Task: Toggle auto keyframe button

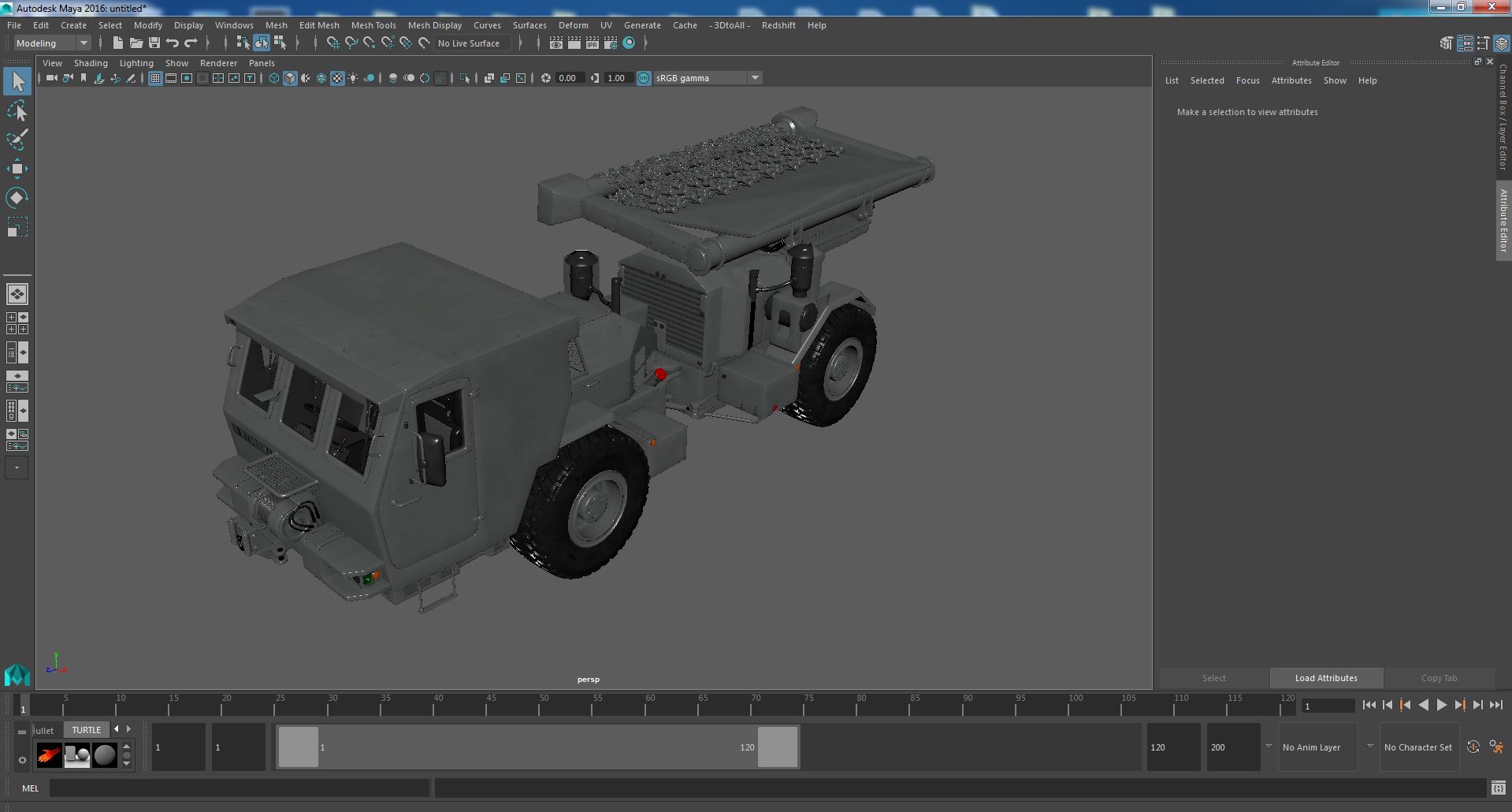Action: coord(1473,747)
